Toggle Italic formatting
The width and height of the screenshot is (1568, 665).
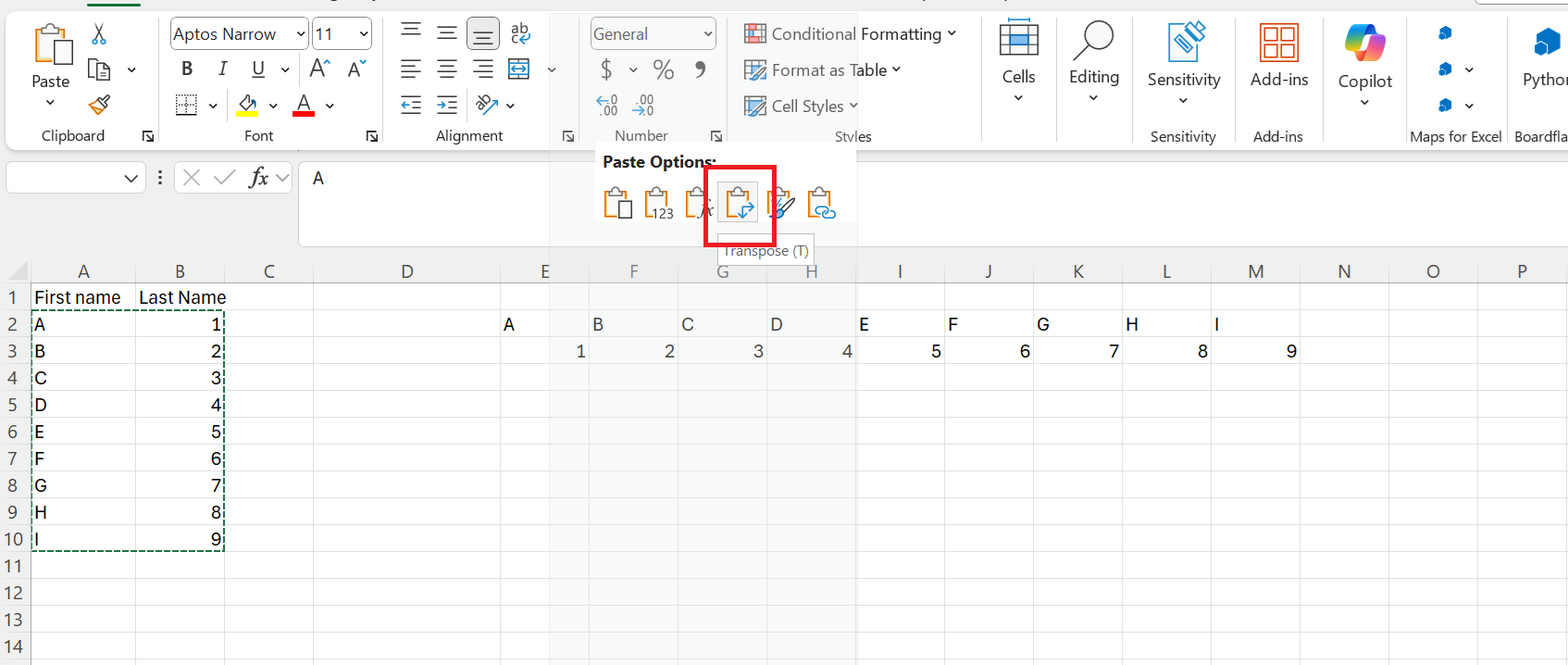[x=222, y=69]
